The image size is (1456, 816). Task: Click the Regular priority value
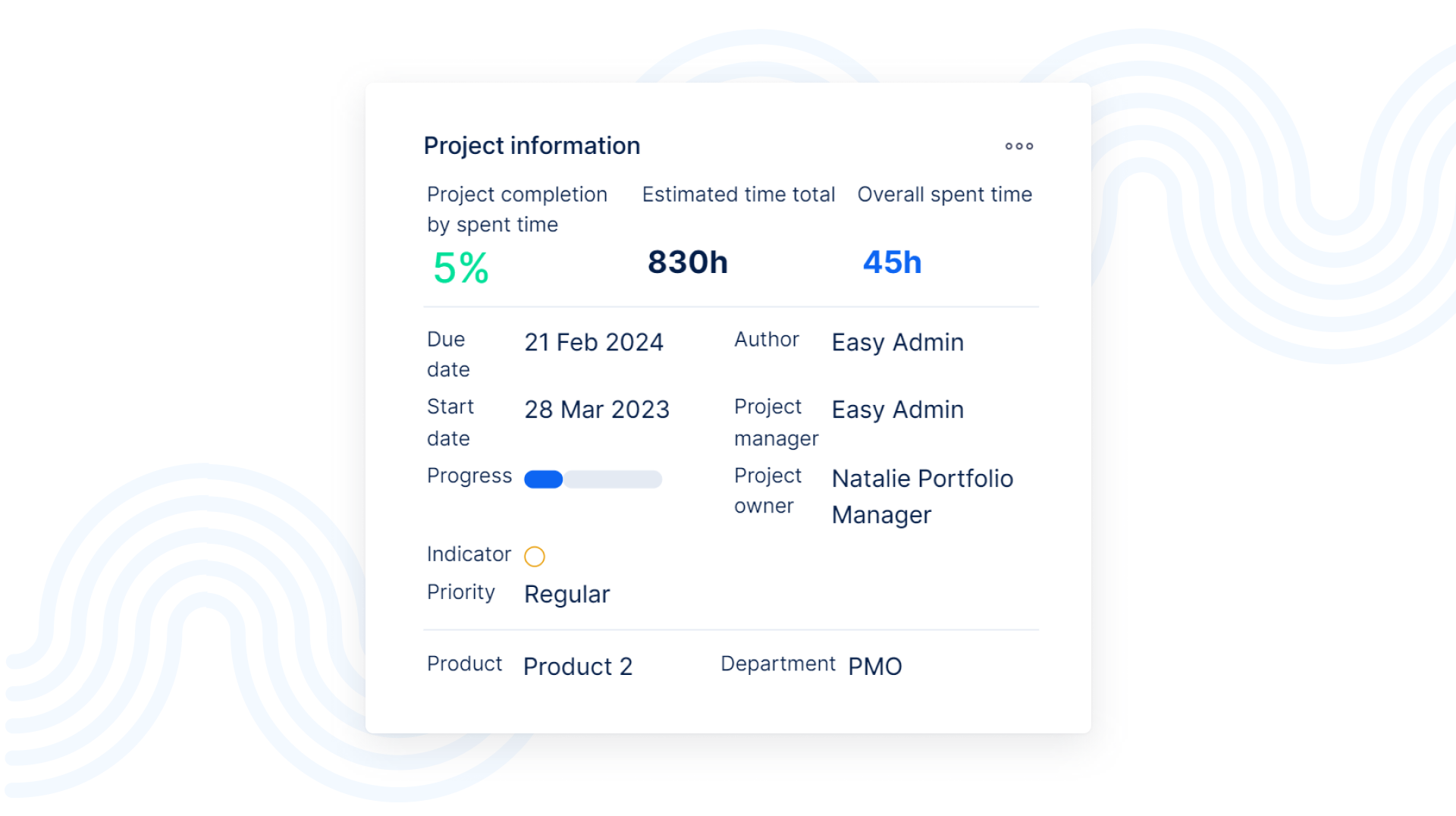click(x=566, y=594)
